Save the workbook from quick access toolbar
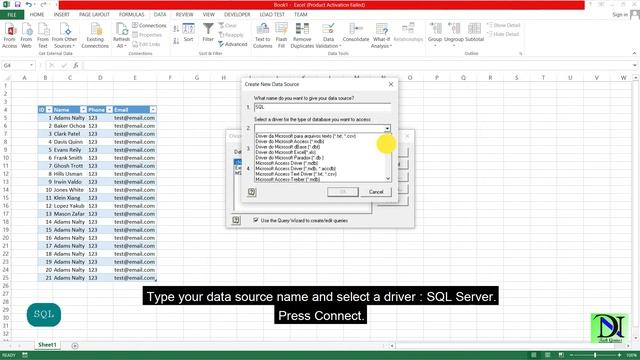The image size is (640, 360). point(18,4)
